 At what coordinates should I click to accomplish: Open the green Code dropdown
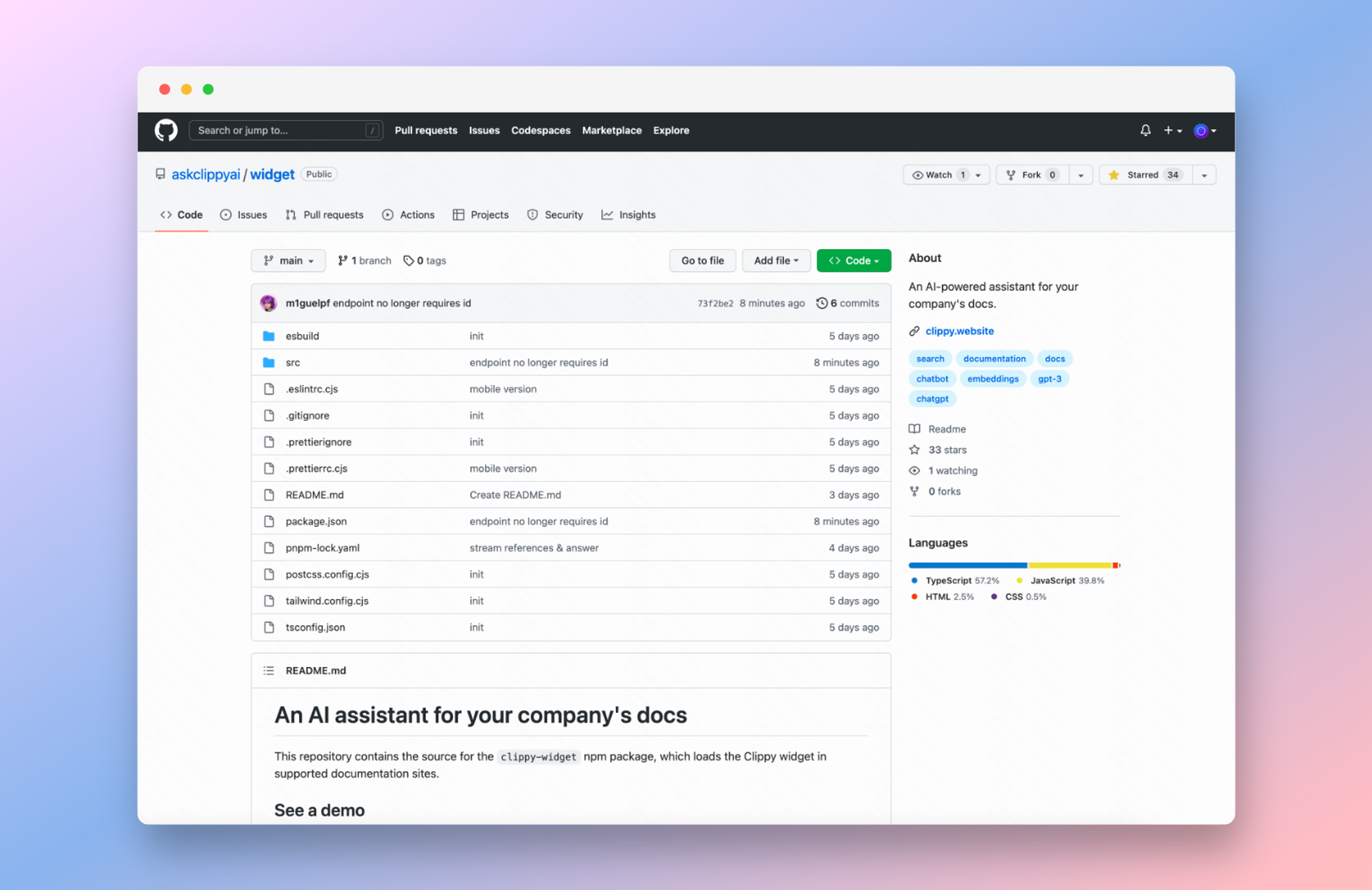pyautogui.click(x=853, y=261)
